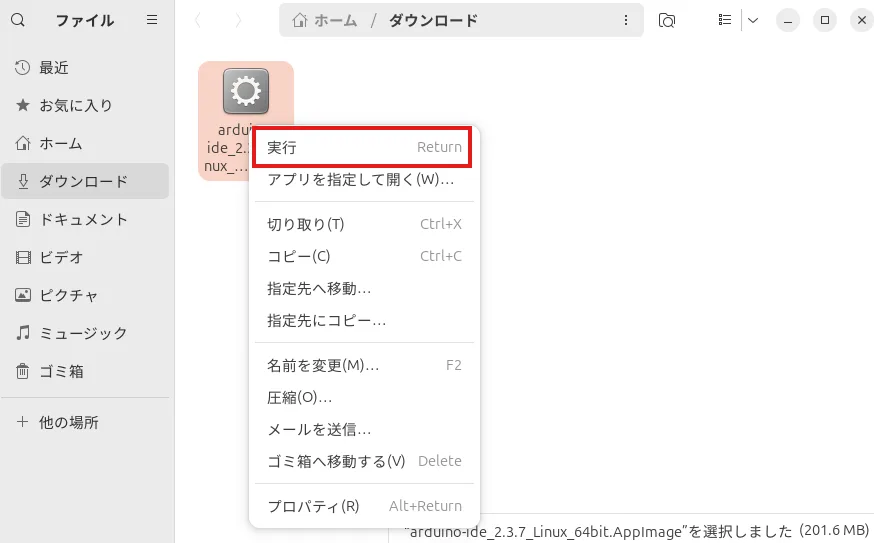The height and width of the screenshot is (543, 874).
Task: Open the hamburger main menu in sidebar
Action: click(x=152, y=20)
